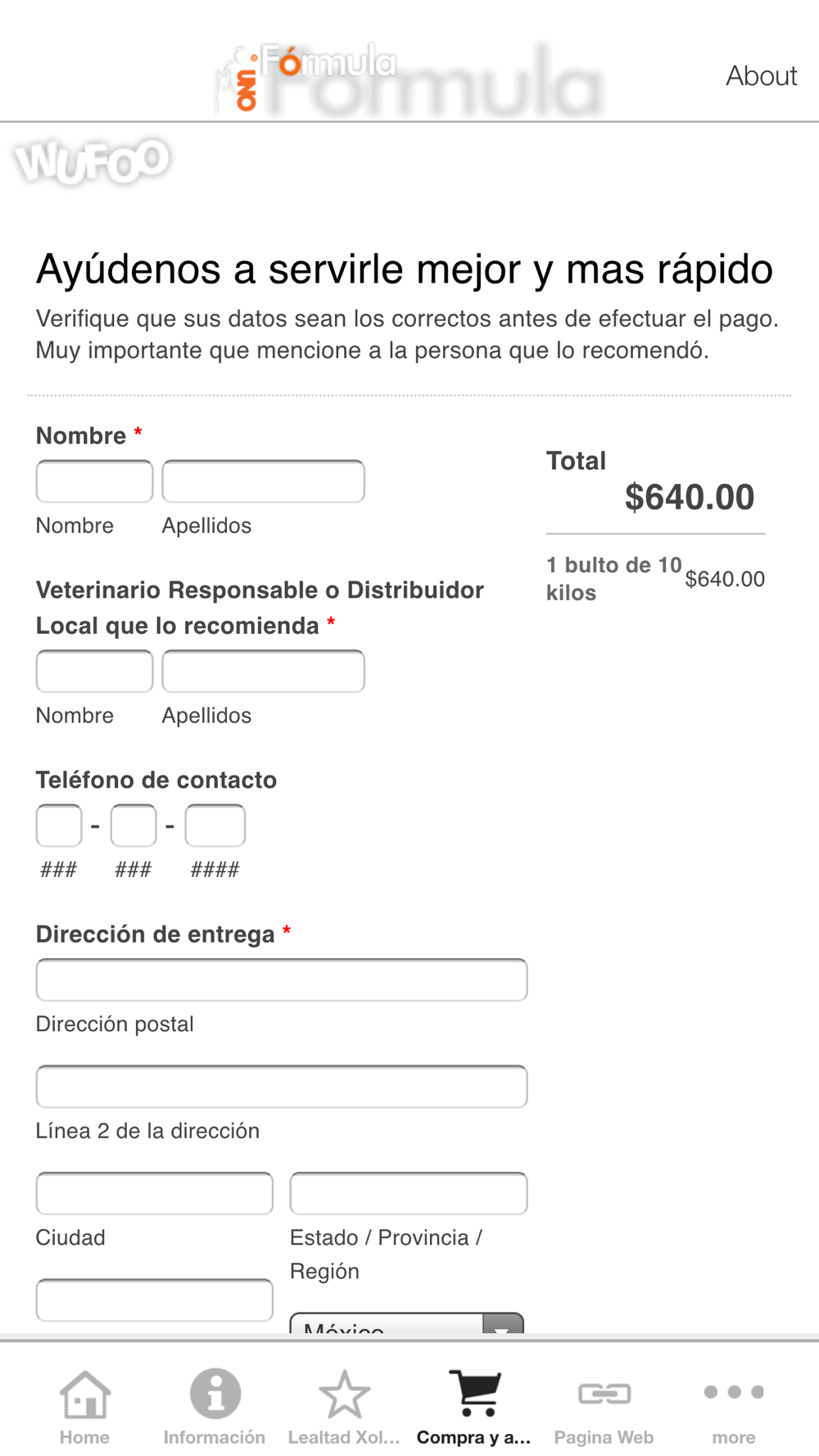Click the Línea 2 de la dirección field

point(282,1087)
